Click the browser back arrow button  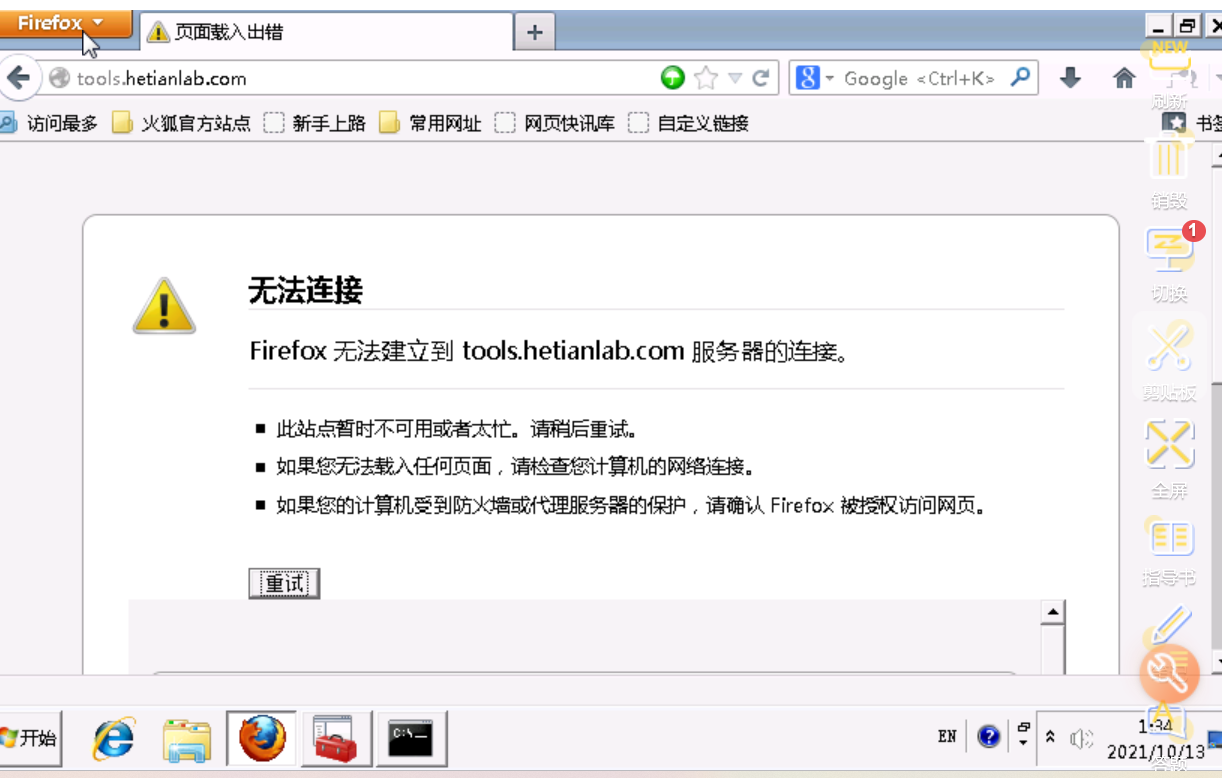21,78
